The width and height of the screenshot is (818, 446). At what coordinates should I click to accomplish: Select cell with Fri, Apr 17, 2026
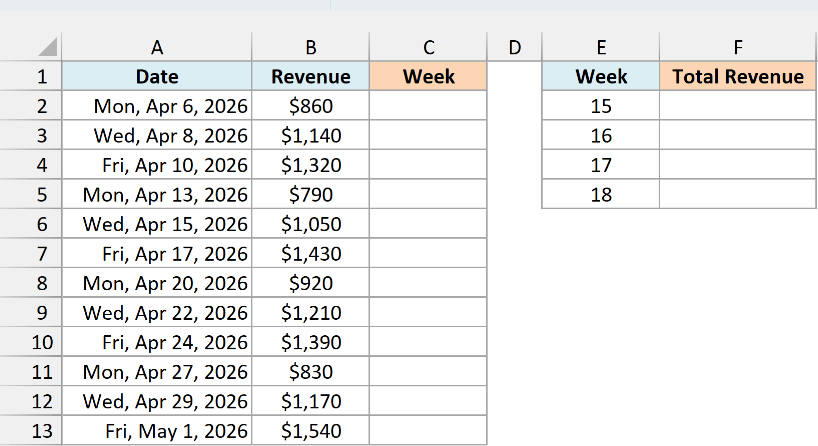(157, 254)
